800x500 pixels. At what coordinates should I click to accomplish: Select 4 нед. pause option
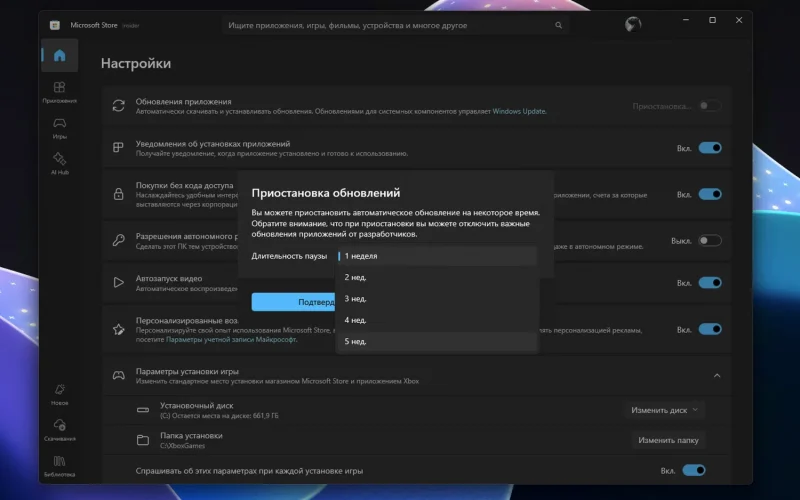pyautogui.click(x=437, y=320)
